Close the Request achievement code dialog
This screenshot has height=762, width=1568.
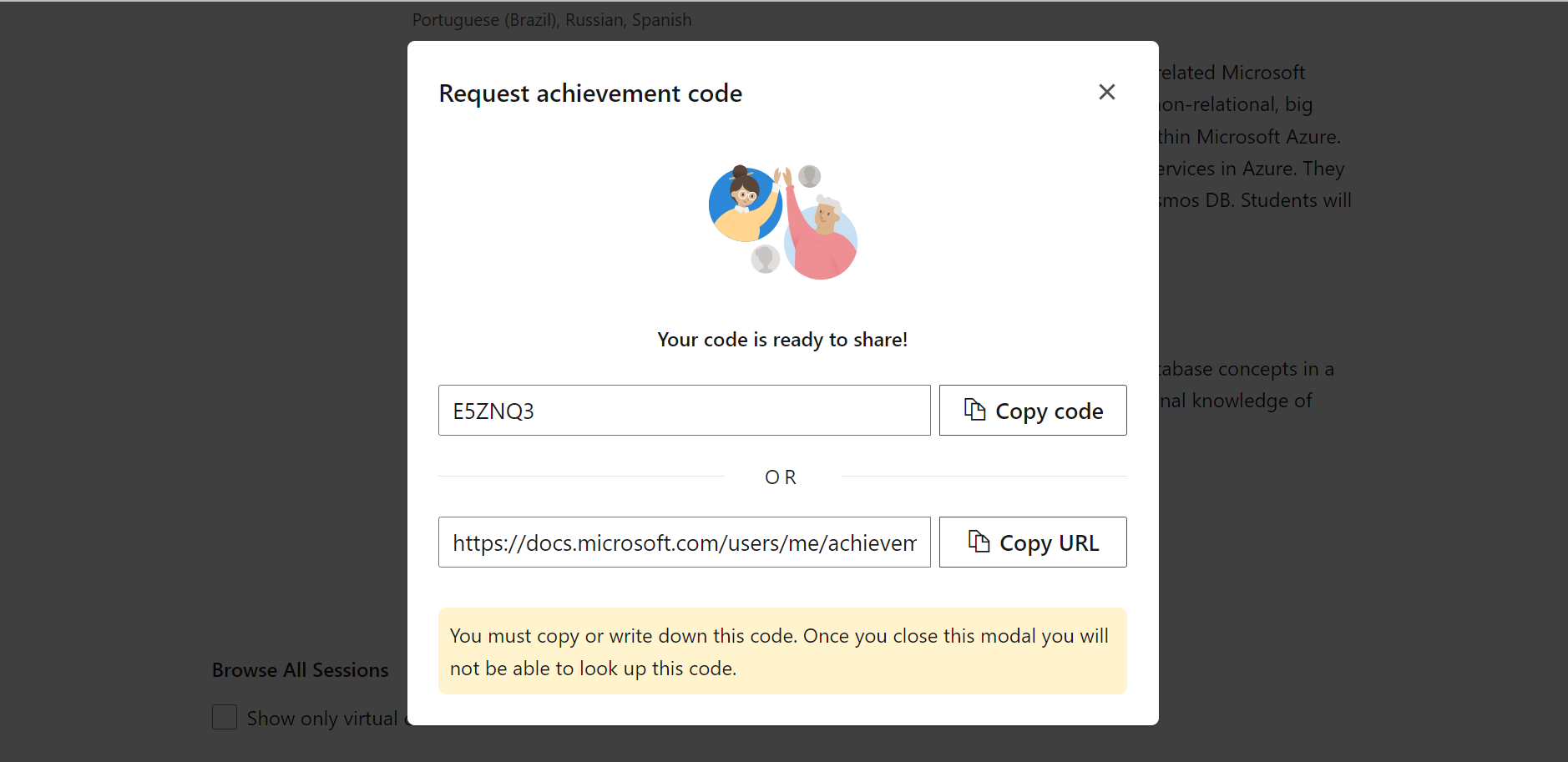tap(1106, 92)
